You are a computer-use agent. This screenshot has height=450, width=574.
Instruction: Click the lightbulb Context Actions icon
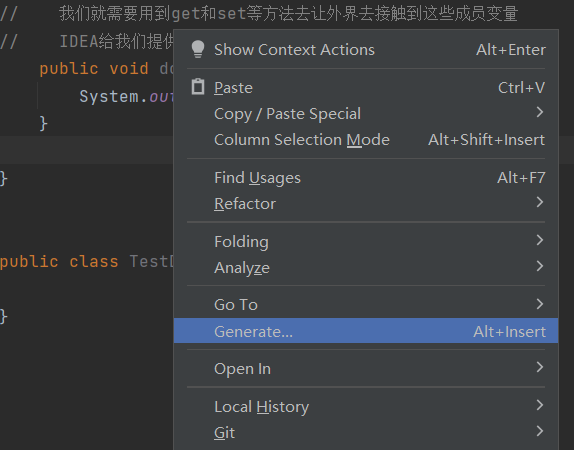198,49
